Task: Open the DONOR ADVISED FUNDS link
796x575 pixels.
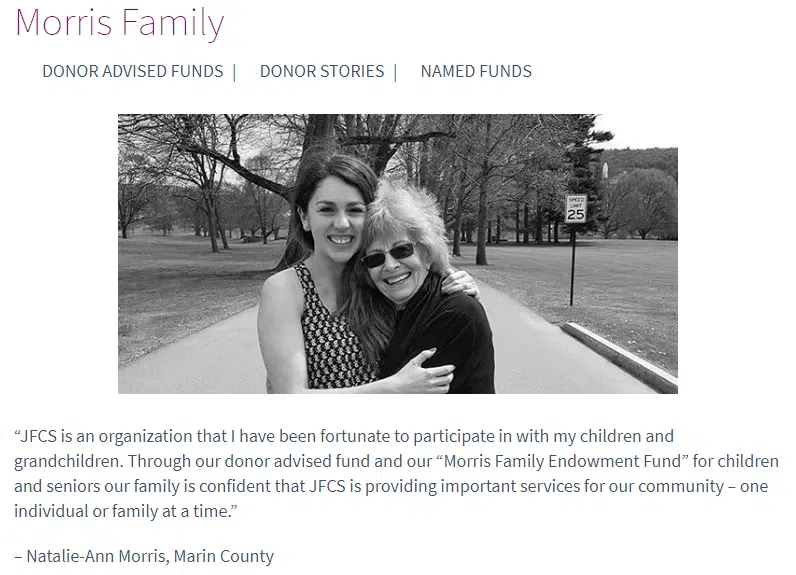Action: pos(132,71)
